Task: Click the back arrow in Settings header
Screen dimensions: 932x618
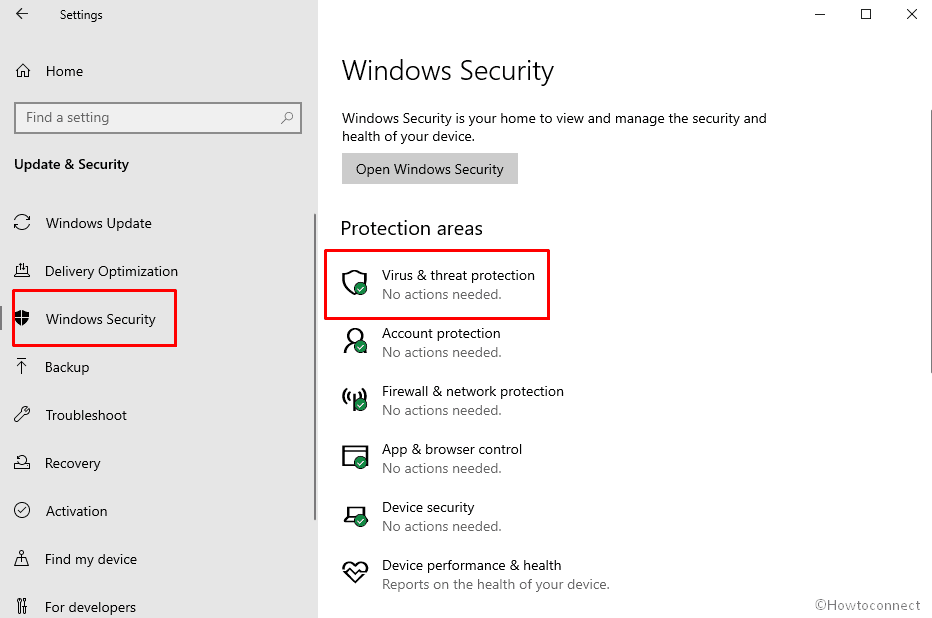Action: pyautogui.click(x=22, y=15)
